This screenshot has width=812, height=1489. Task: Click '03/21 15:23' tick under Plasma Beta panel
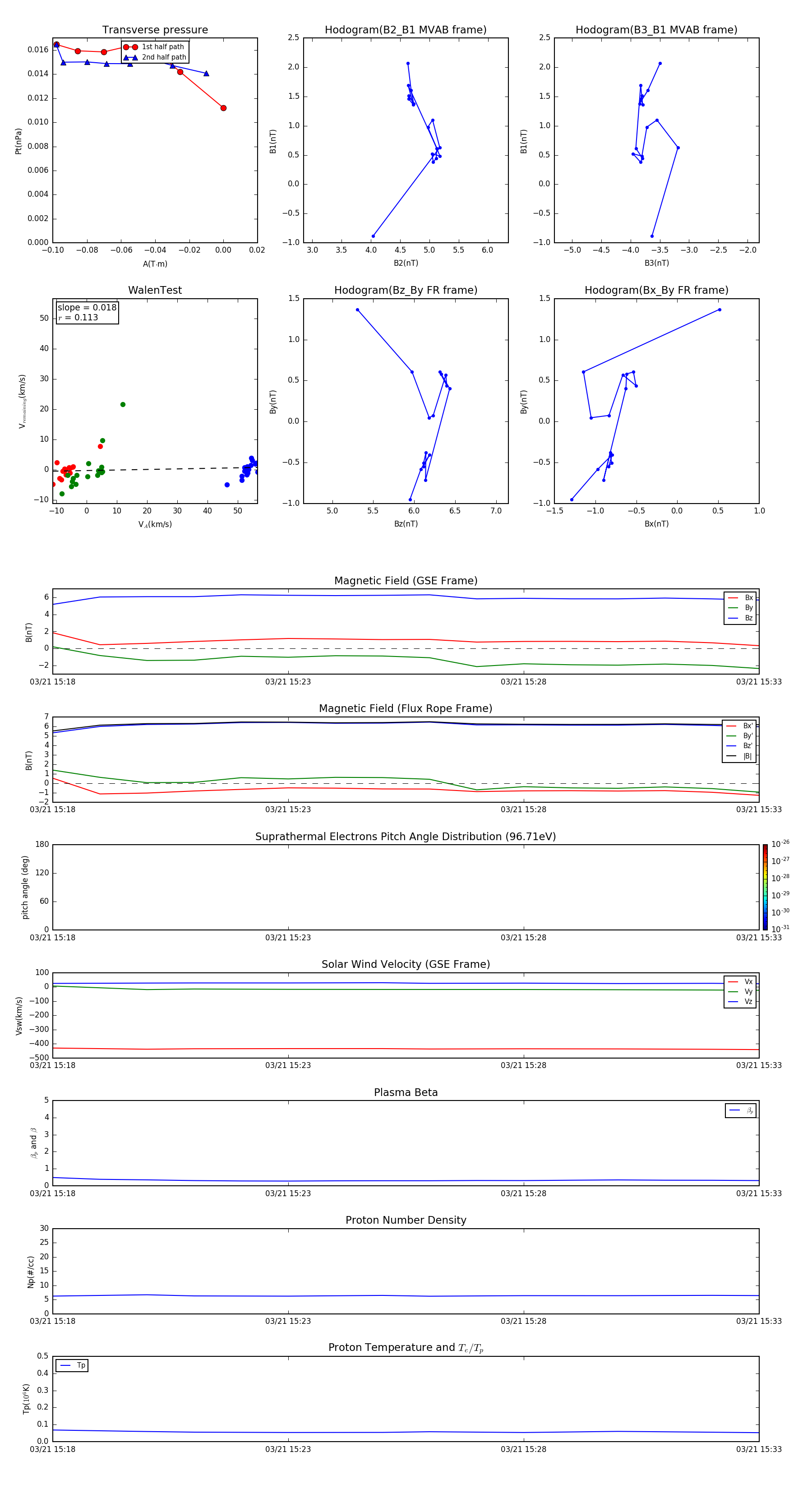click(288, 1193)
